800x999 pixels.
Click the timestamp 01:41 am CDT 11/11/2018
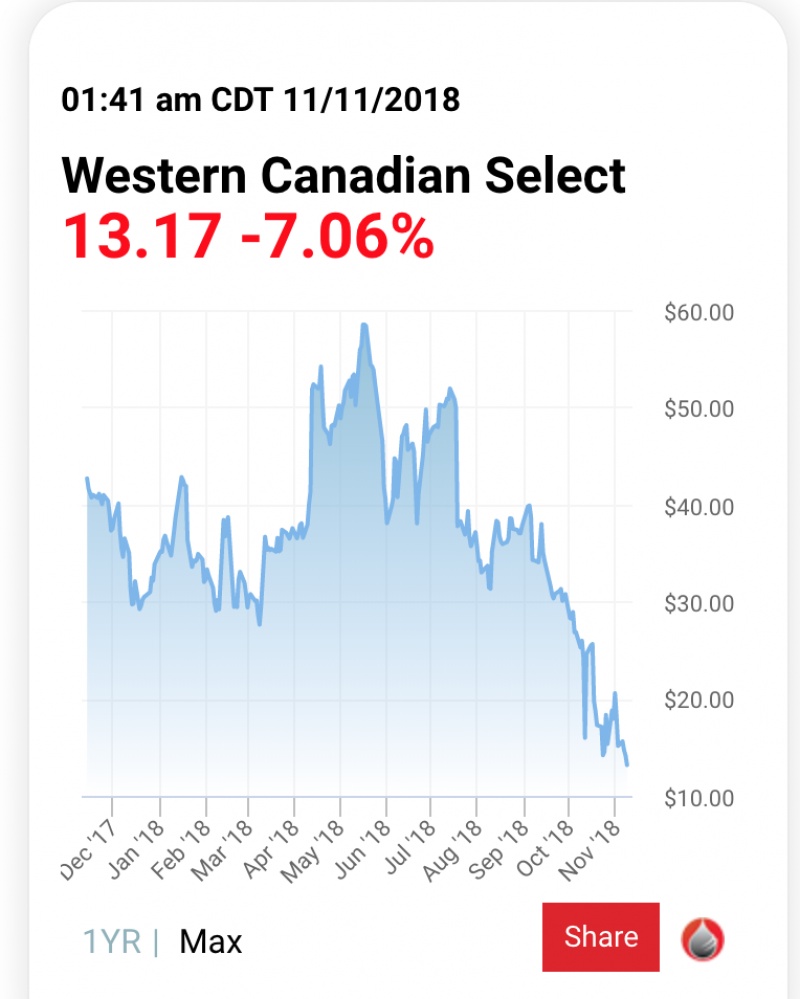pos(260,100)
